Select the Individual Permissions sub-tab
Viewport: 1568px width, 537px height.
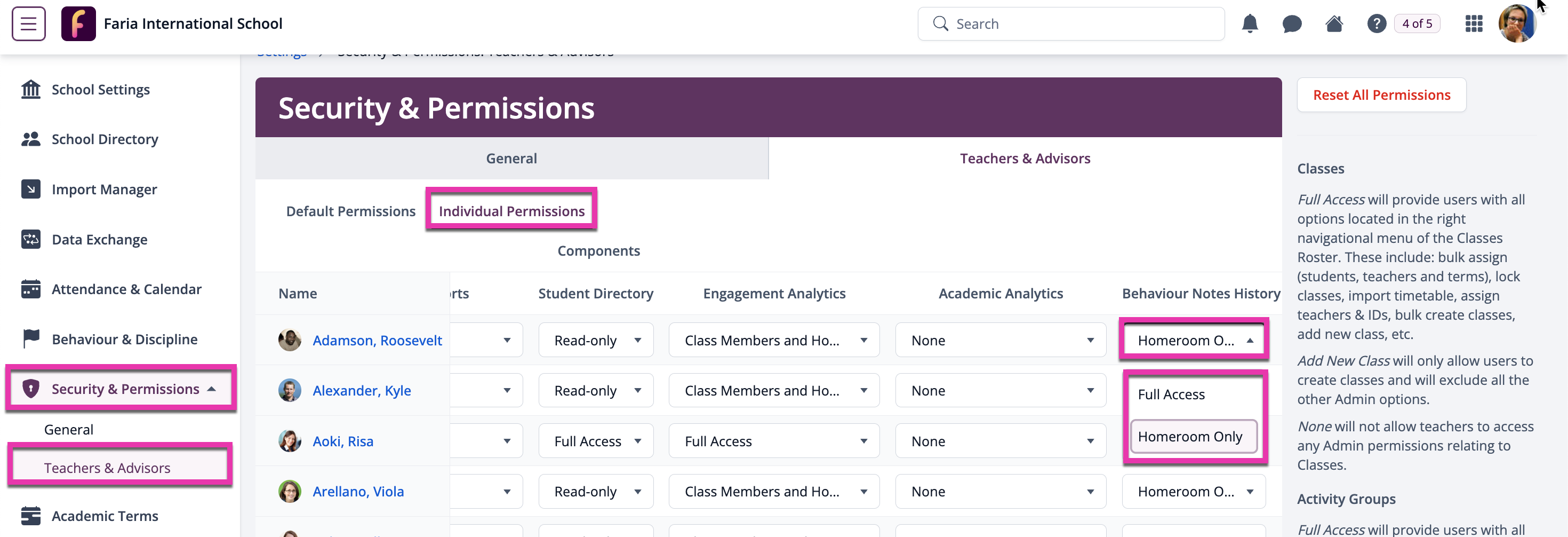pyautogui.click(x=511, y=211)
